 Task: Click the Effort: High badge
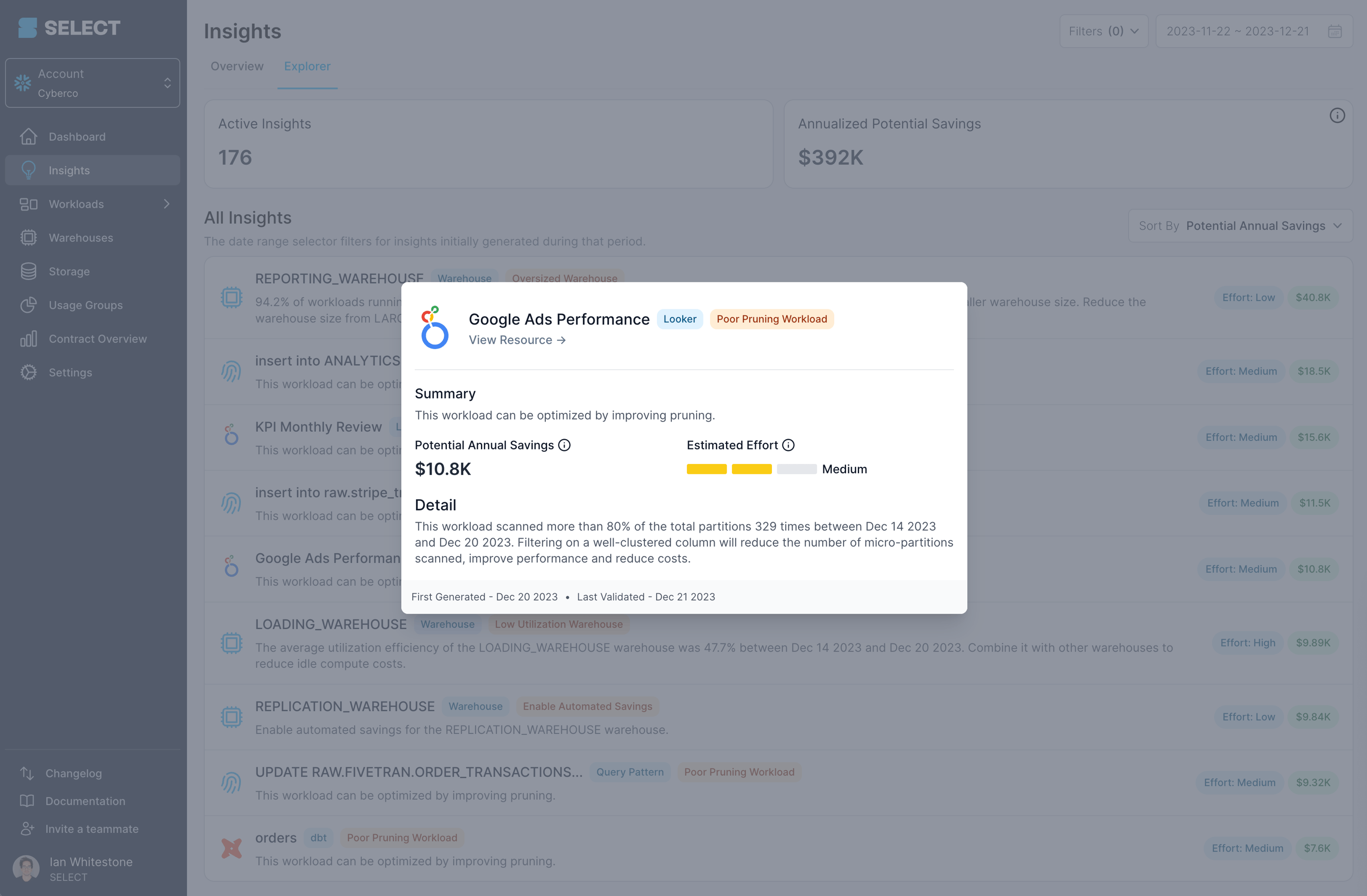pos(1248,643)
